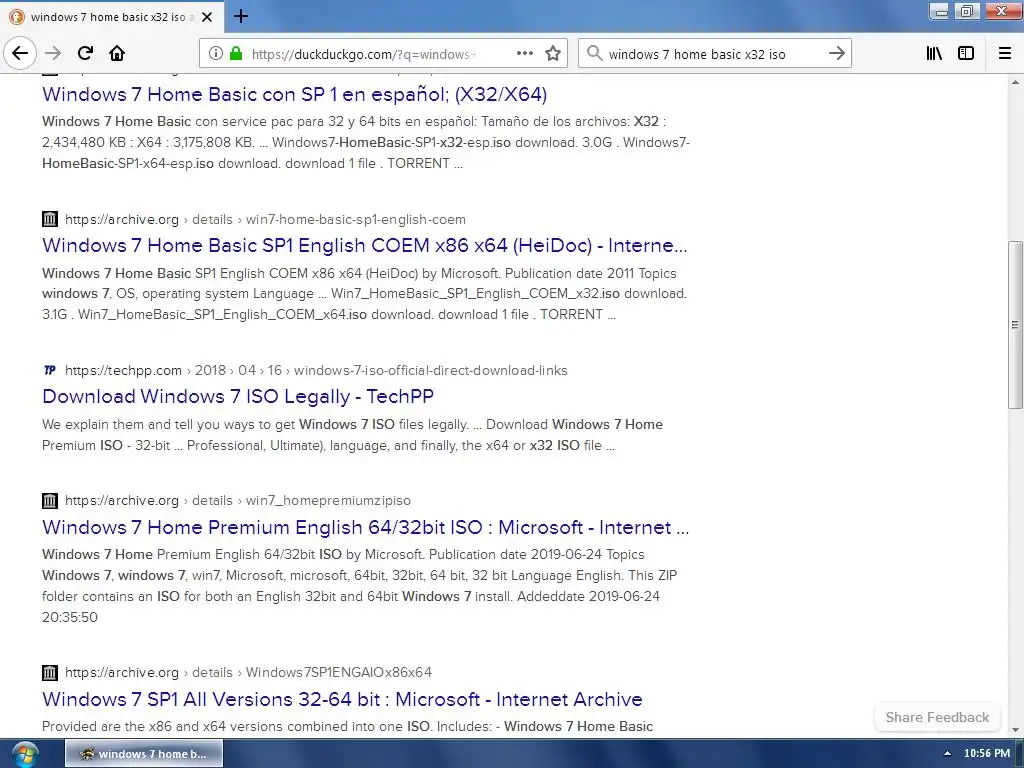Open the Firefox hamburger menu
Screen dimensions: 1024x768
1005,53
